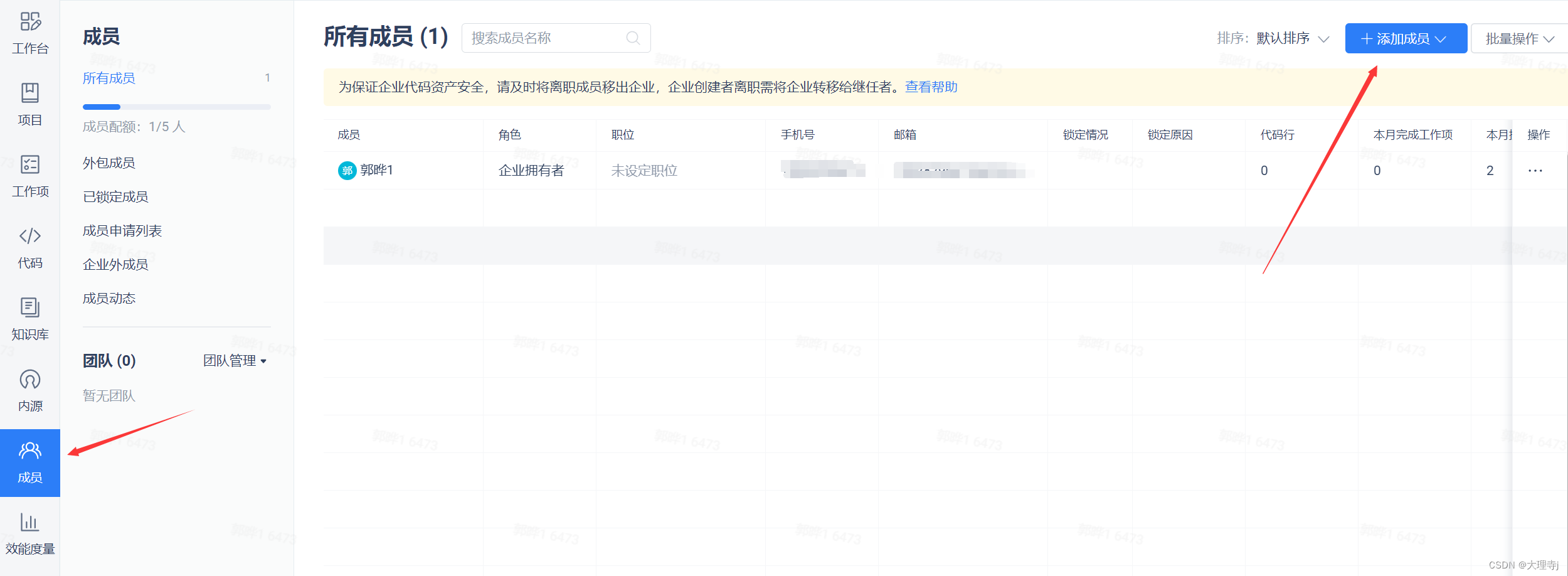Viewport: 1568px width, 576px height.
Task: Expand the 默认排序 sort dropdown
Action: 1293,38
